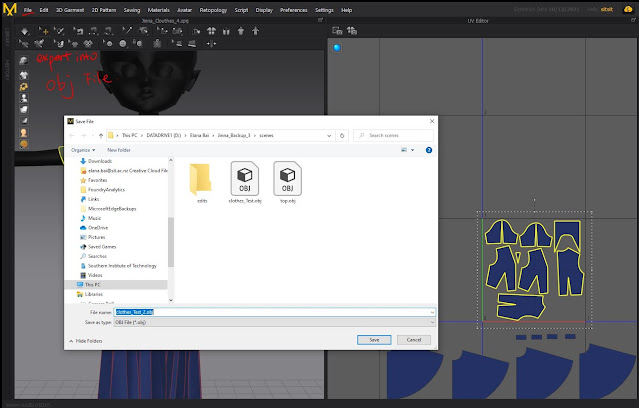Expand the File name history dropdown arrow
639x408 pixels.
pos(432,312)
